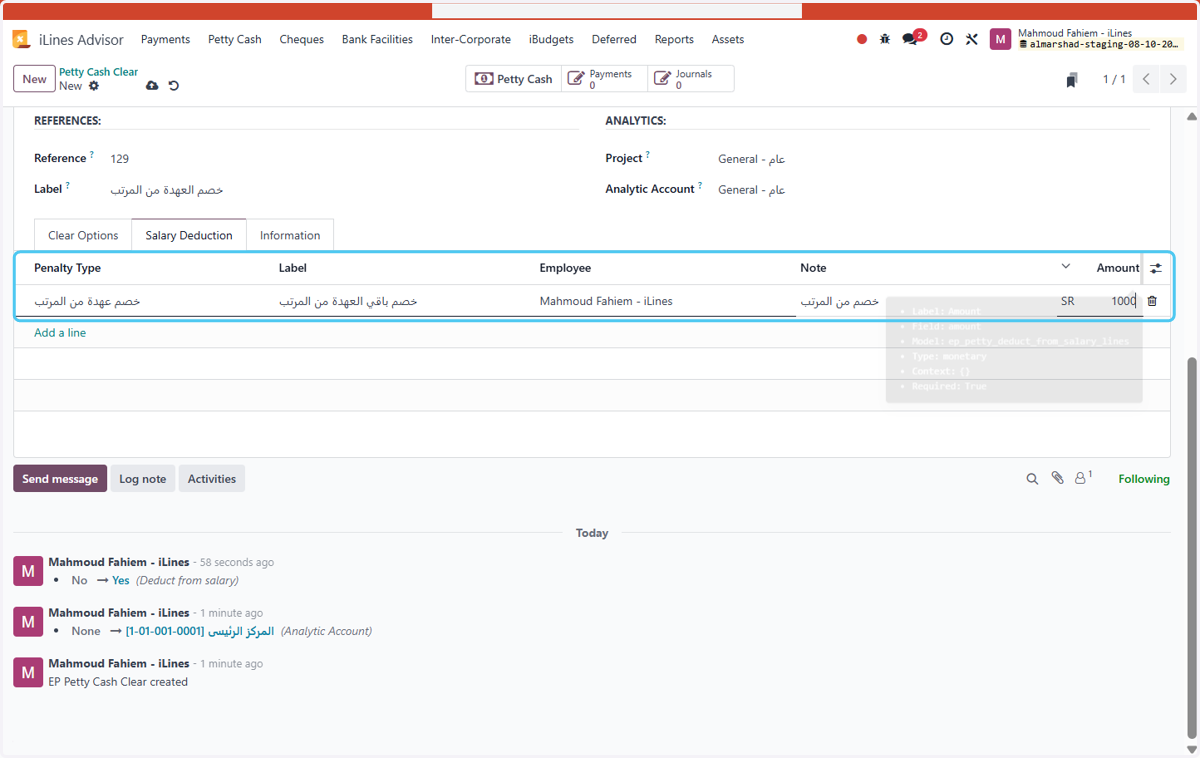Click the gear actions icon beside New
This screenshot has width=1200, height=758.
tap(94, 86)
